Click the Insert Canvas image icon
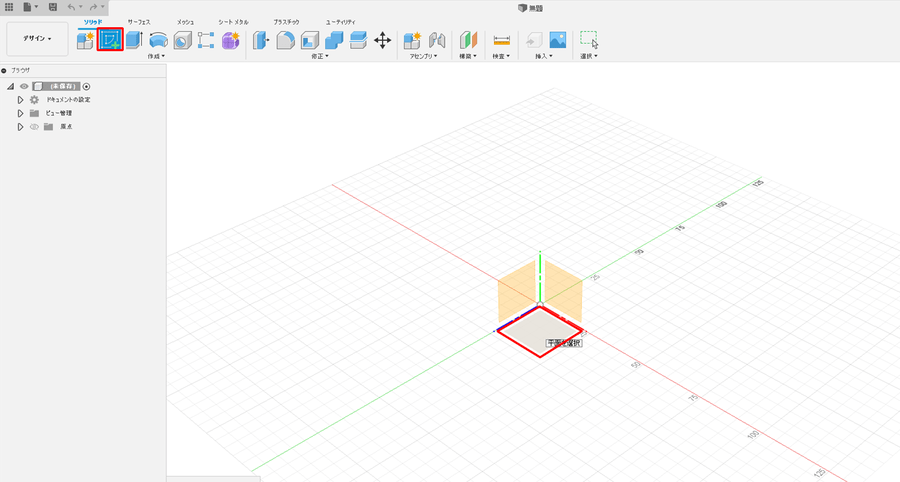900x482 pixels. click(557, 40)
